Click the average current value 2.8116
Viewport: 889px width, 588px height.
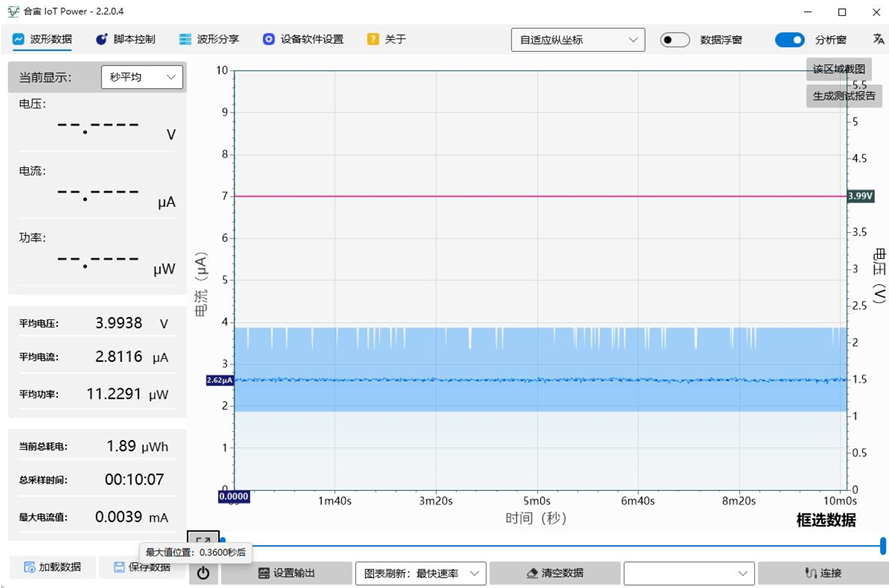pos(118,357)
